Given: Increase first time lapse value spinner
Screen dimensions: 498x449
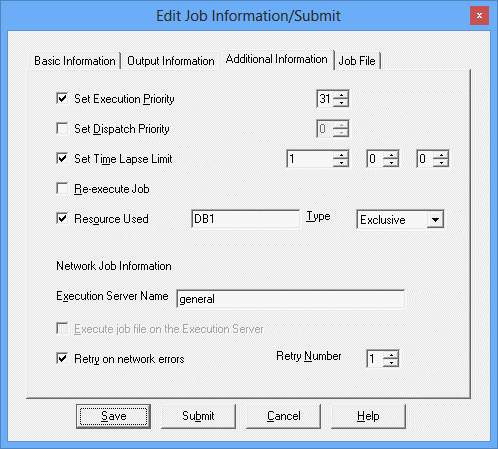Looking at the screenshot, I should click(341, 155).
